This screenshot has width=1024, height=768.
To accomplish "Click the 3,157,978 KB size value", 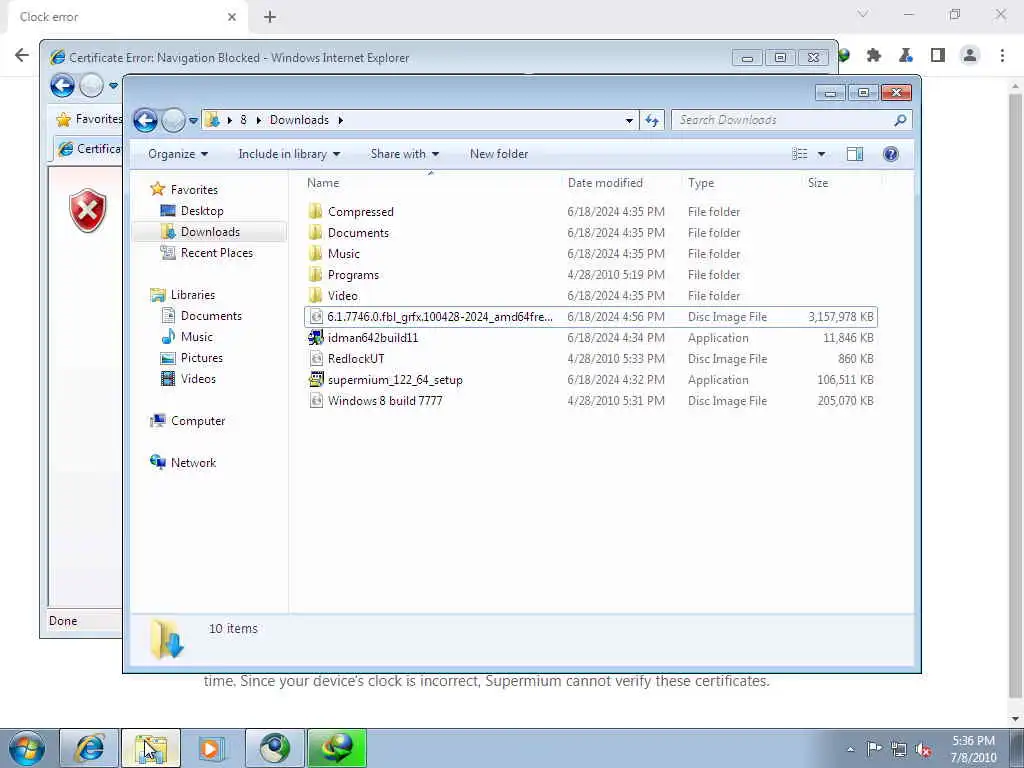I will 840,317.
